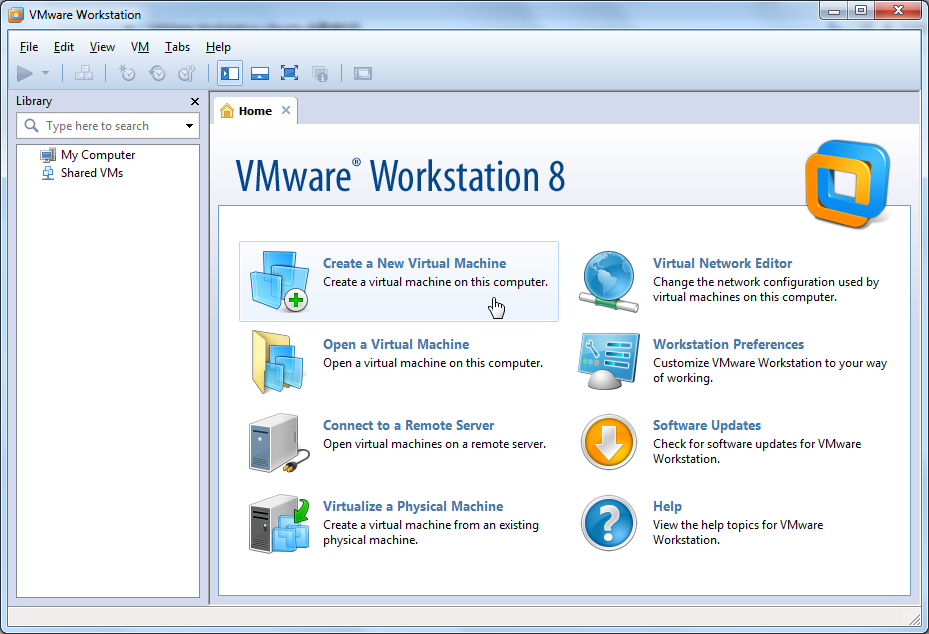Click the Power On play button in toolbar

[x=25, y=73]
